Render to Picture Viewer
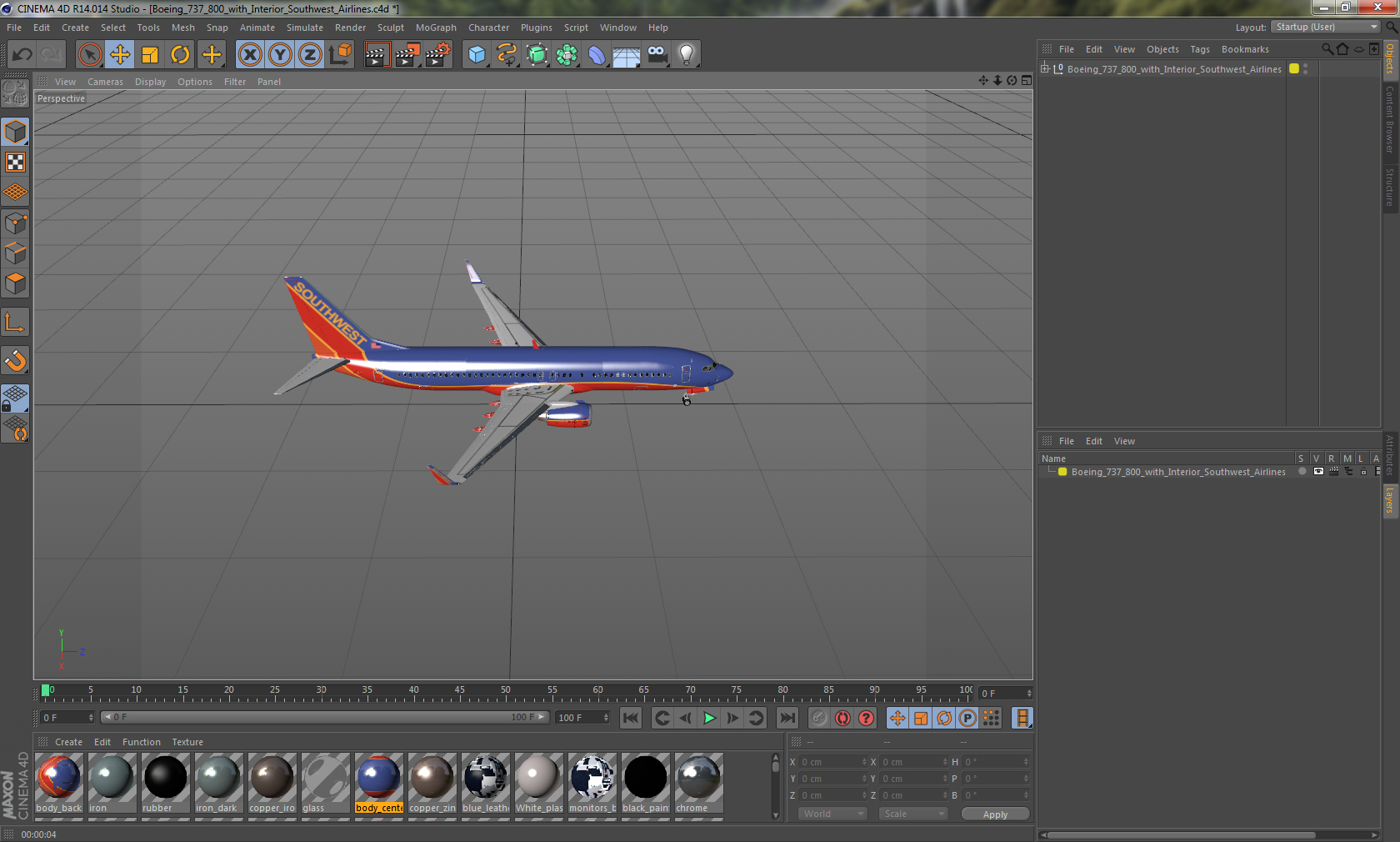Image resolution: width=1400 pixels, height=842 pixels. pos(407,55)
